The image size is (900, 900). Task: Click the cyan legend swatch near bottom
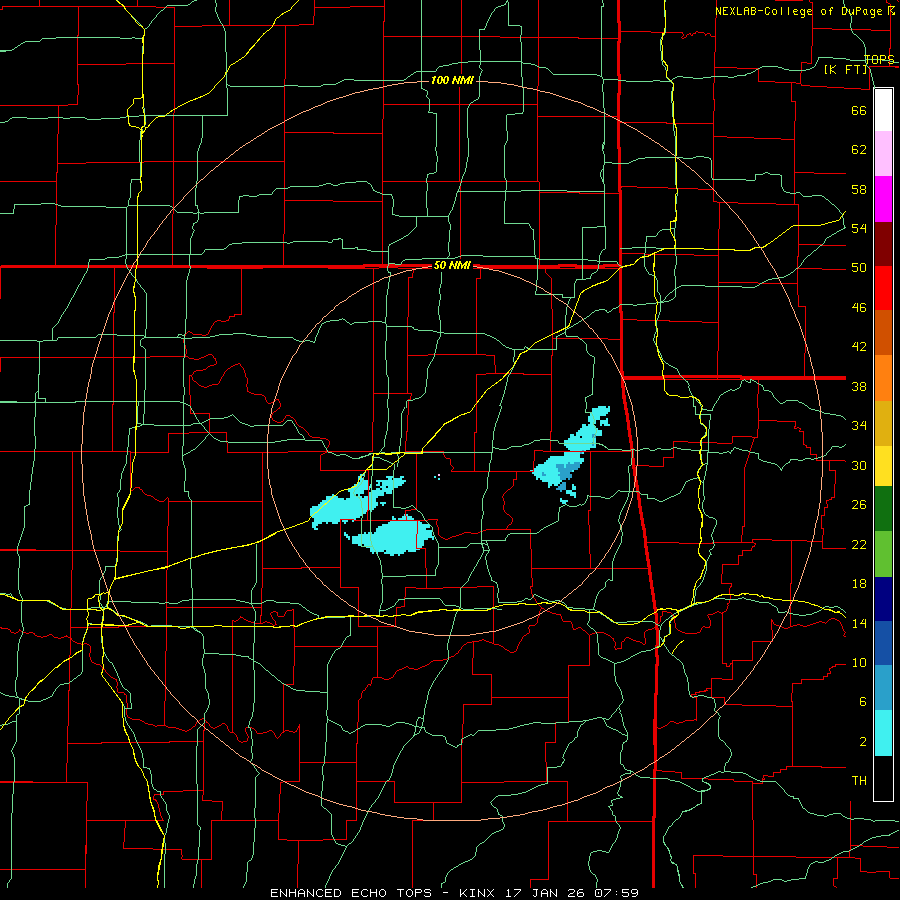point(883,734)
